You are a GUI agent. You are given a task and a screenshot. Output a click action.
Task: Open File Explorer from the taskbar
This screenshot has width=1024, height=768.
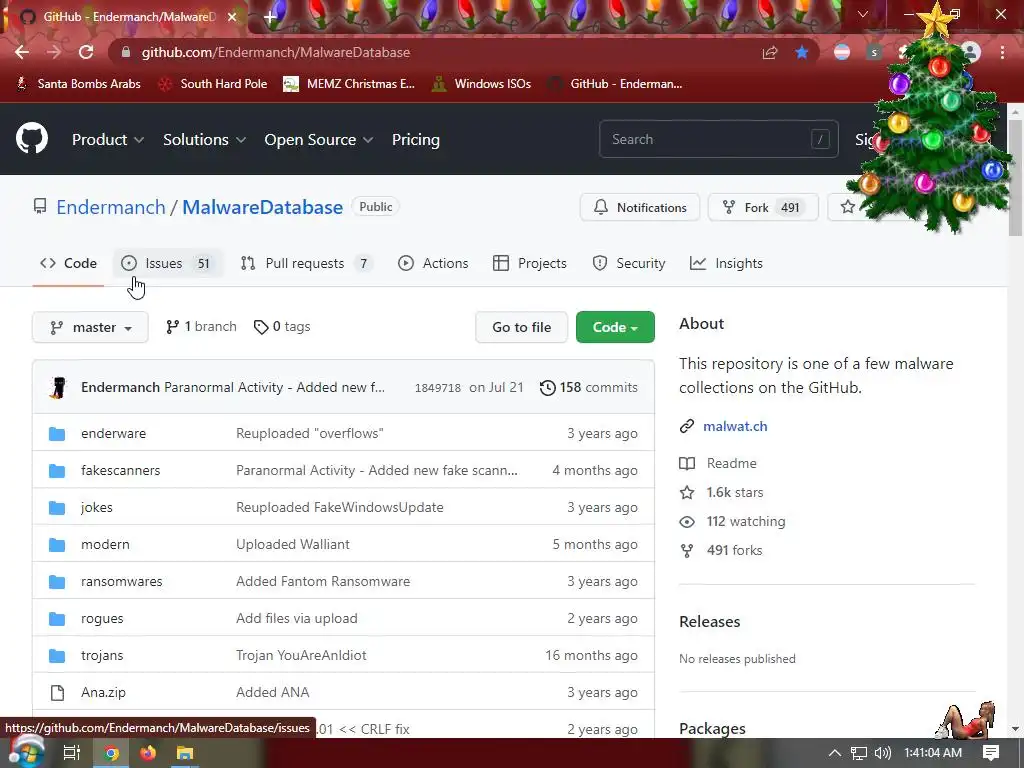point(185,753)
